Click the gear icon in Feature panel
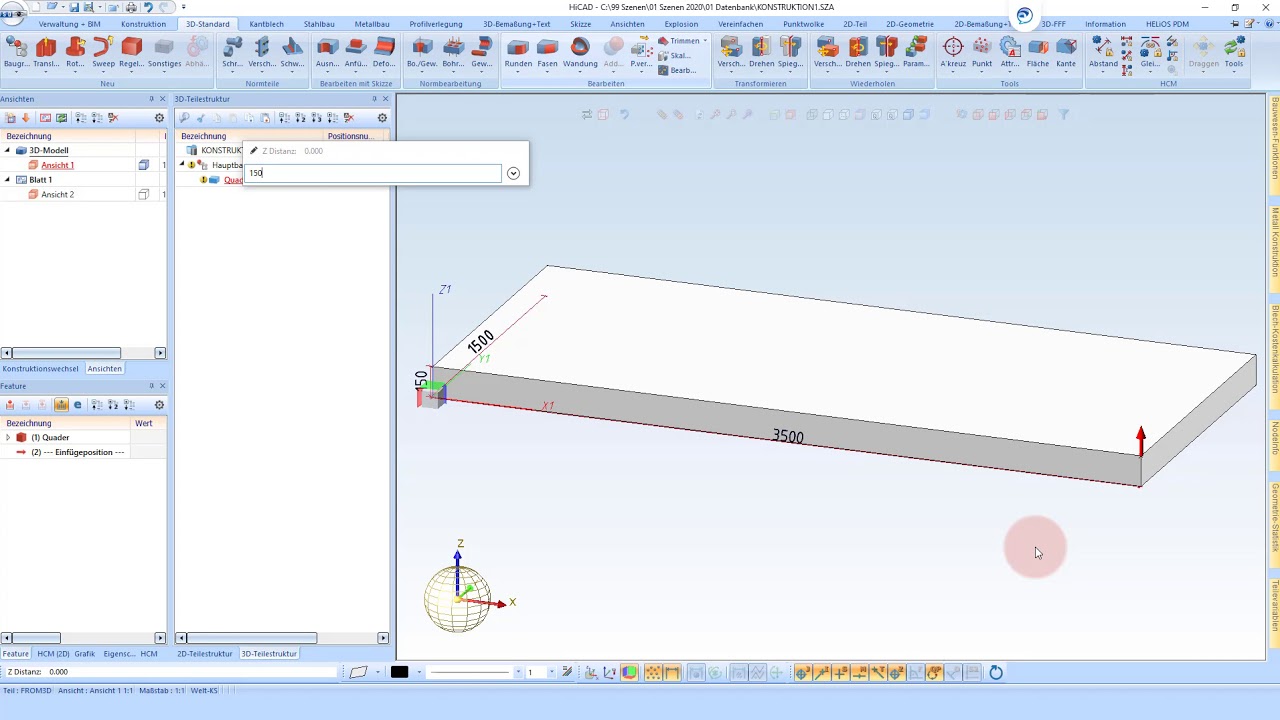 click(x=159, y=405)
